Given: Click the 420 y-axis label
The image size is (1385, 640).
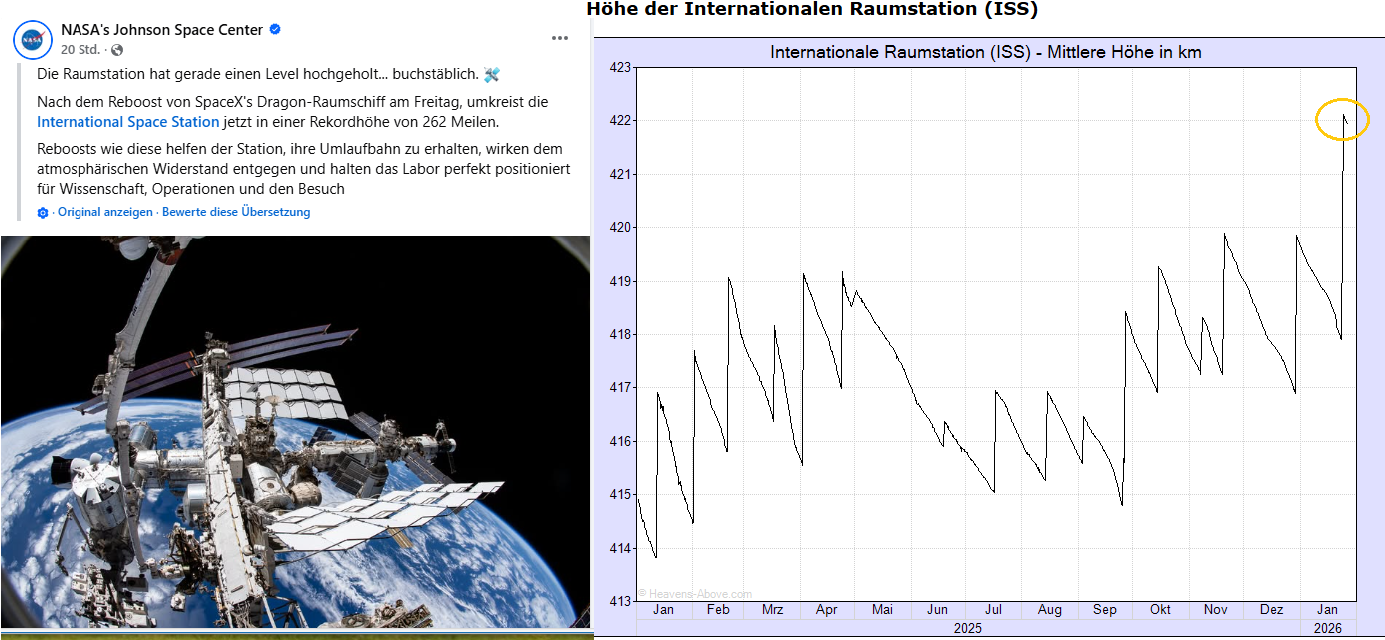Looking at the screenshot, I should point(620,228).
